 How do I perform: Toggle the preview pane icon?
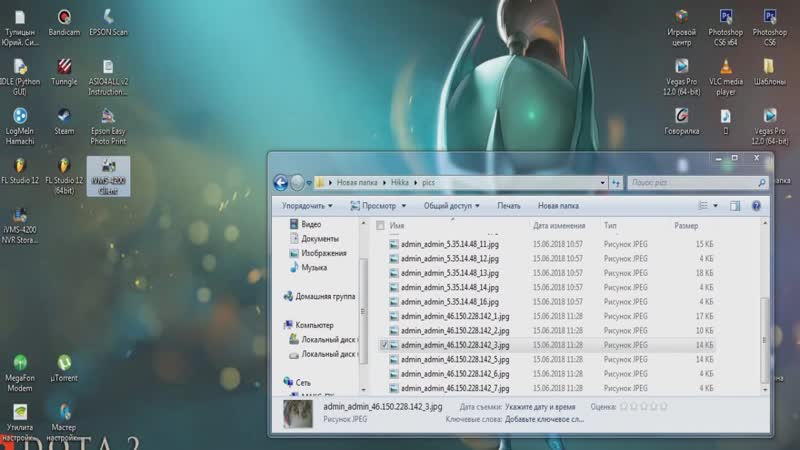click(x=735, y=206)
